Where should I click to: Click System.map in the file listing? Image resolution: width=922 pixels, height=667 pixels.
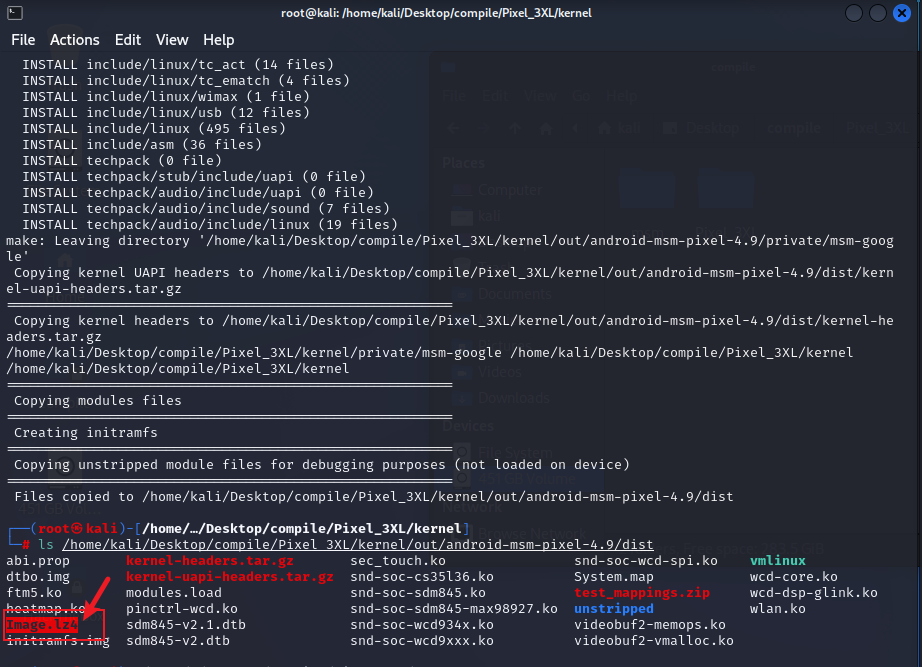[x=614, y=577]
